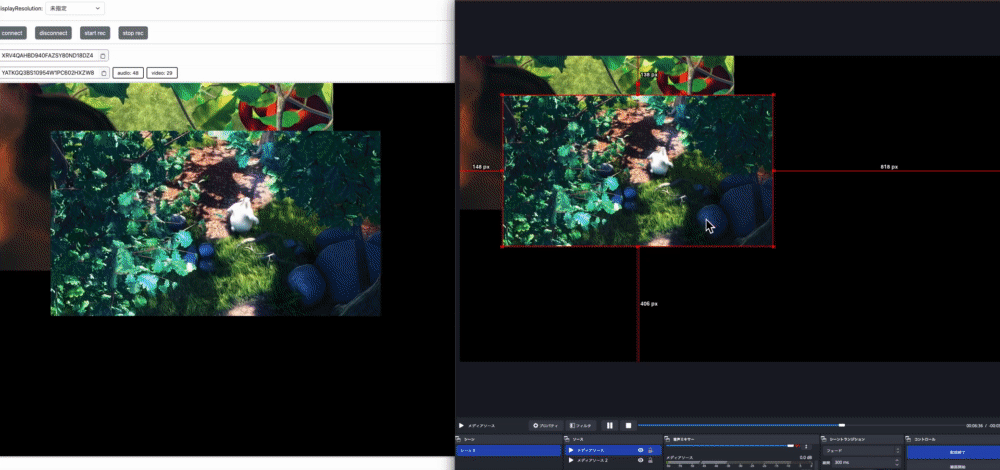The width and height of the screenshot is (1000, 470).
Task: Click the XRV4QAHBD940FAZSY80ND18DZ4 ID field
Action: (48, 55)
